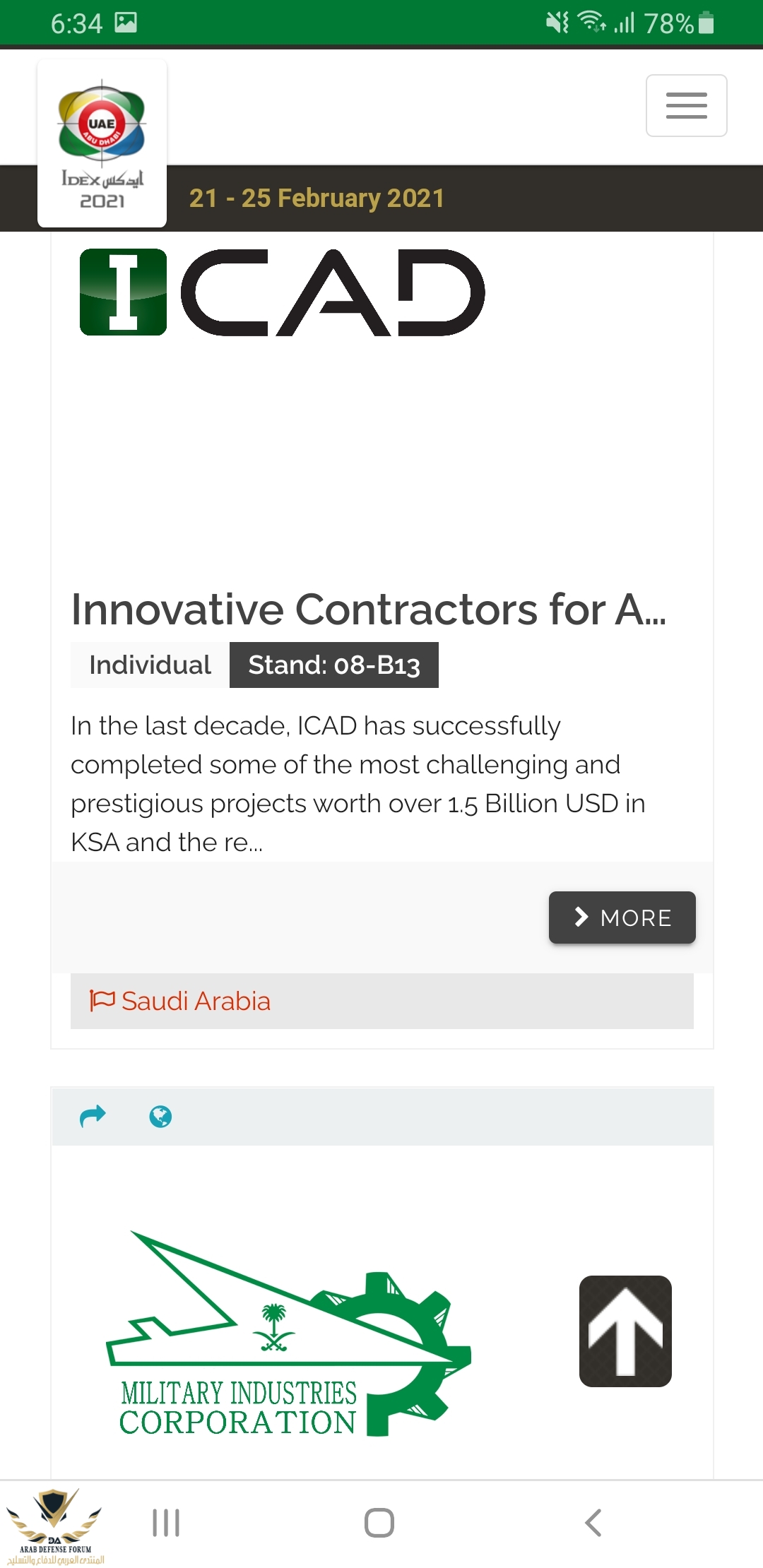Tap the Stand: 08-B13 badge

(334, 665)
